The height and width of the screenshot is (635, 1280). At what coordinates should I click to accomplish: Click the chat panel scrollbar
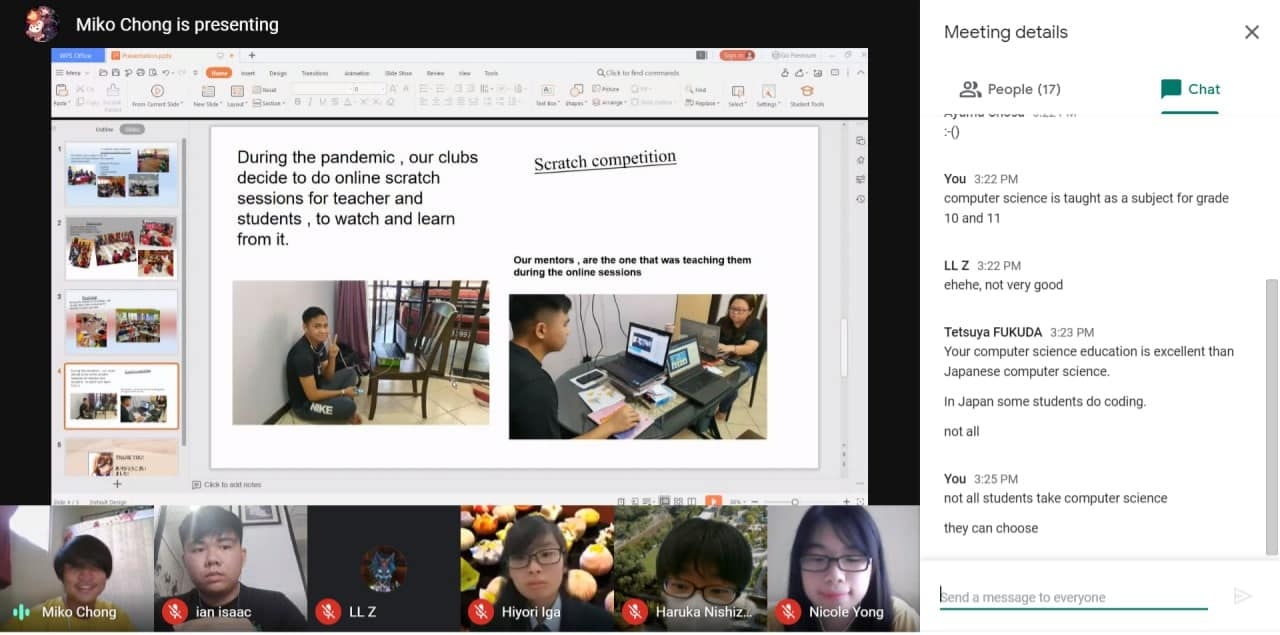click(1271, 417)
